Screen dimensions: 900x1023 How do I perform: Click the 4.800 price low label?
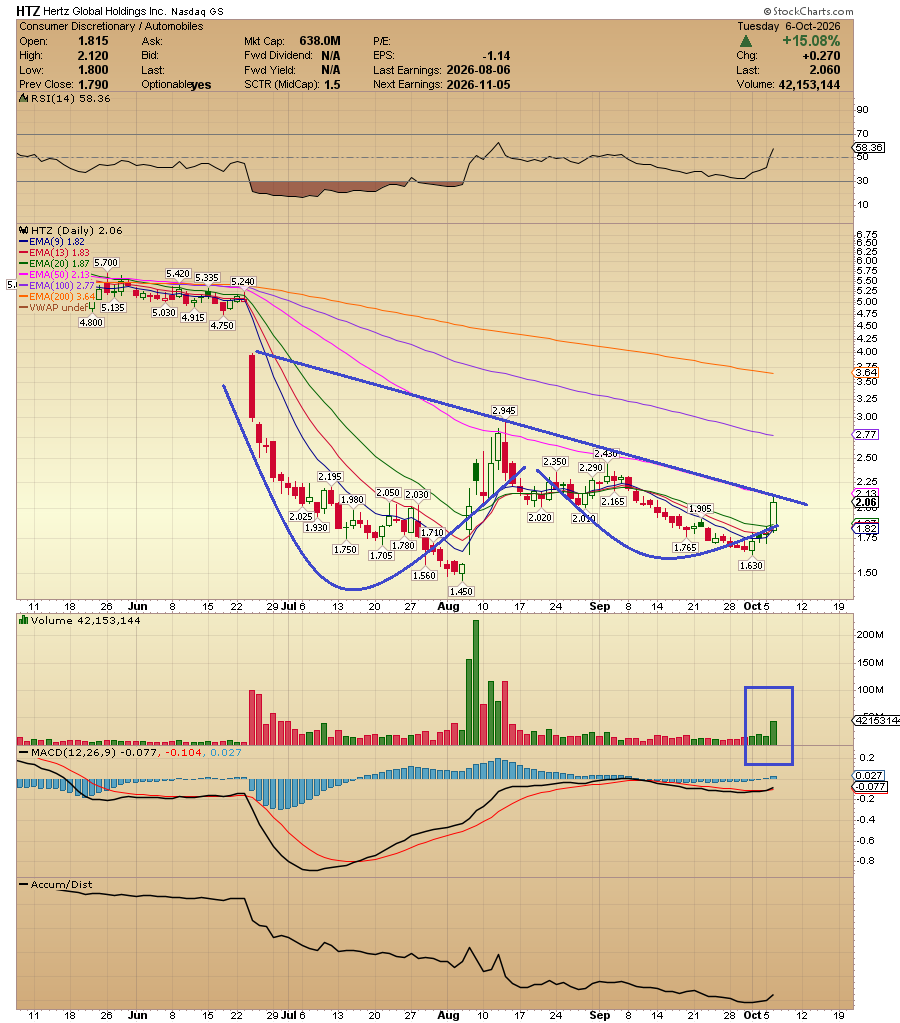click(91, 322)
